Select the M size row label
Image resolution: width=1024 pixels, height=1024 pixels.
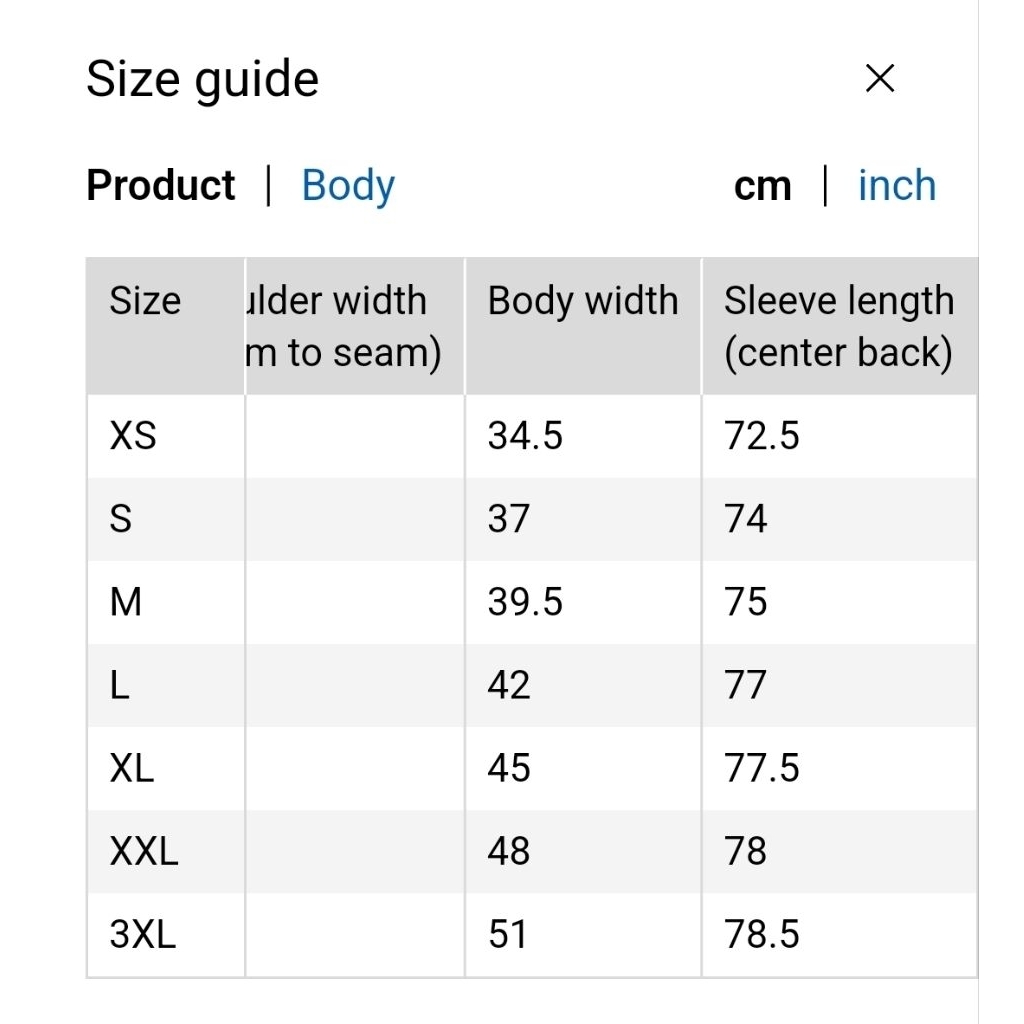(x=126, y=602)
